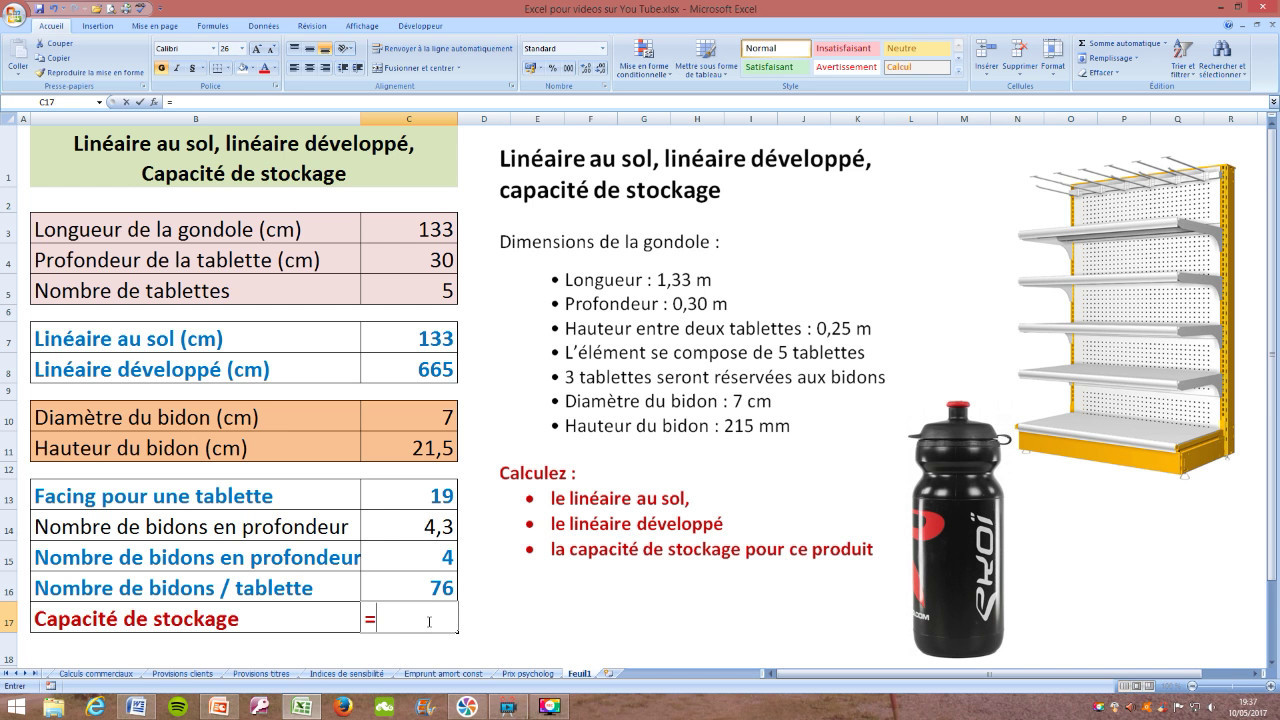Apply accounting number format
The image size is (1280, 720).
(x=532, y=68)
